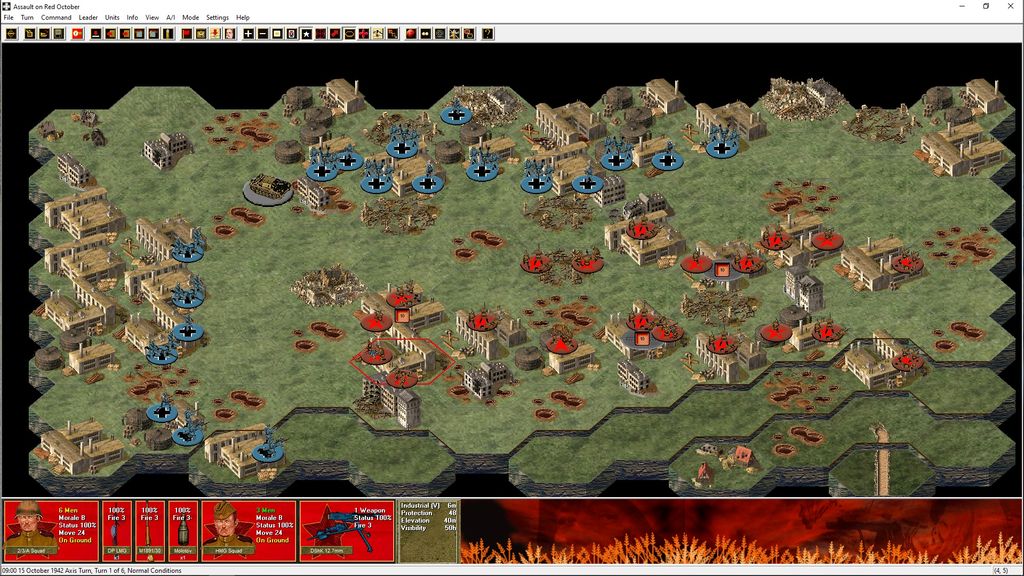Open the A/I menu

click(x=170, y=18)
